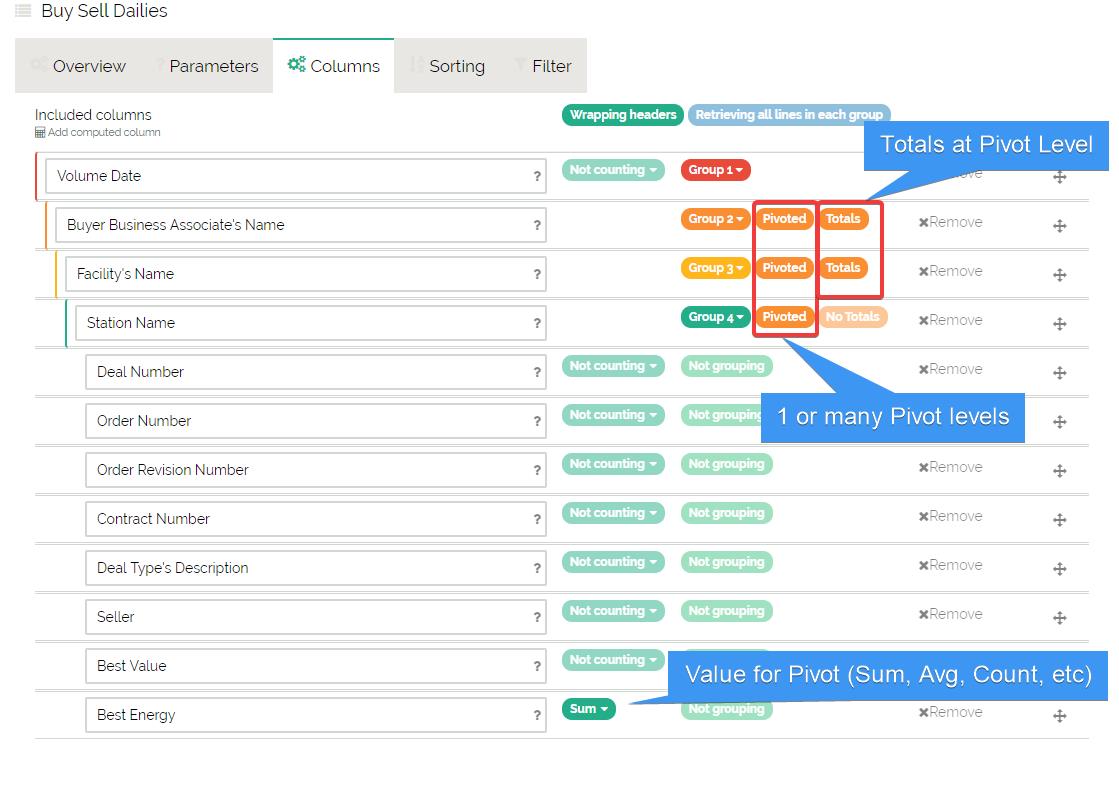The width and height of the screenshot is (1119, 799).
Task: Toggle Retrieving all lines in each group
Action: (x=788, y=115)
